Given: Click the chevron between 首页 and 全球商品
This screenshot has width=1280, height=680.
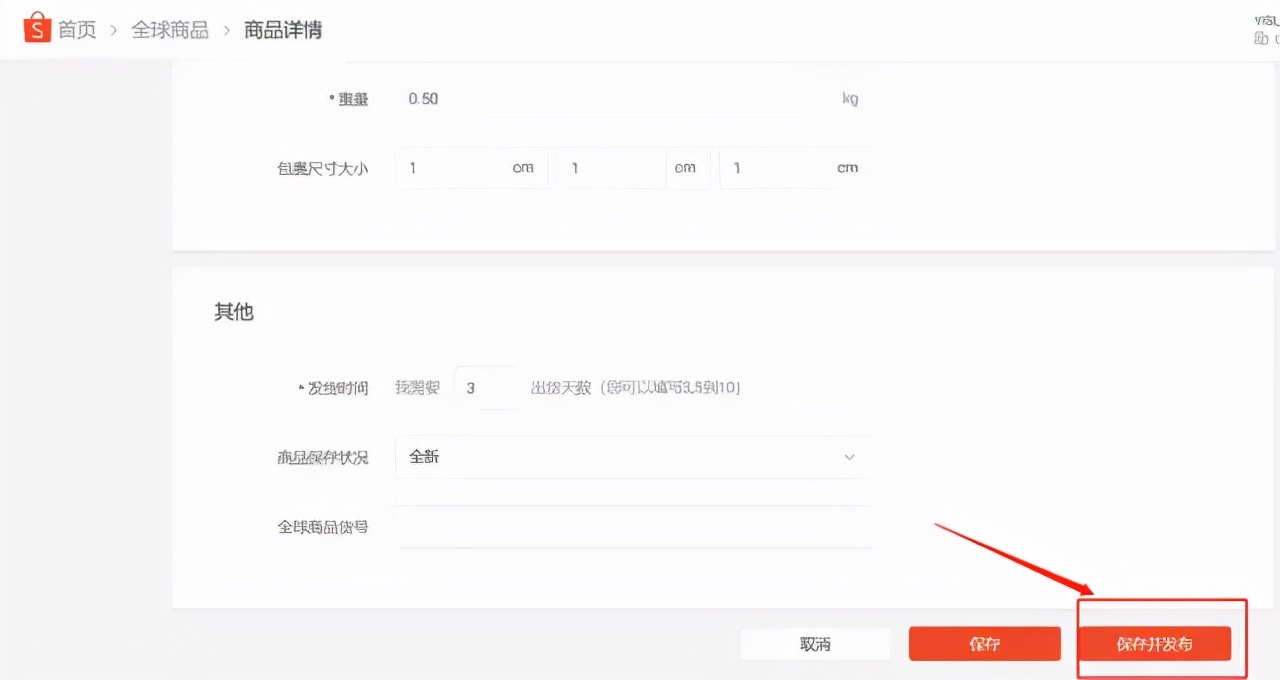Looking at the screenshot, I should [113, 29].
